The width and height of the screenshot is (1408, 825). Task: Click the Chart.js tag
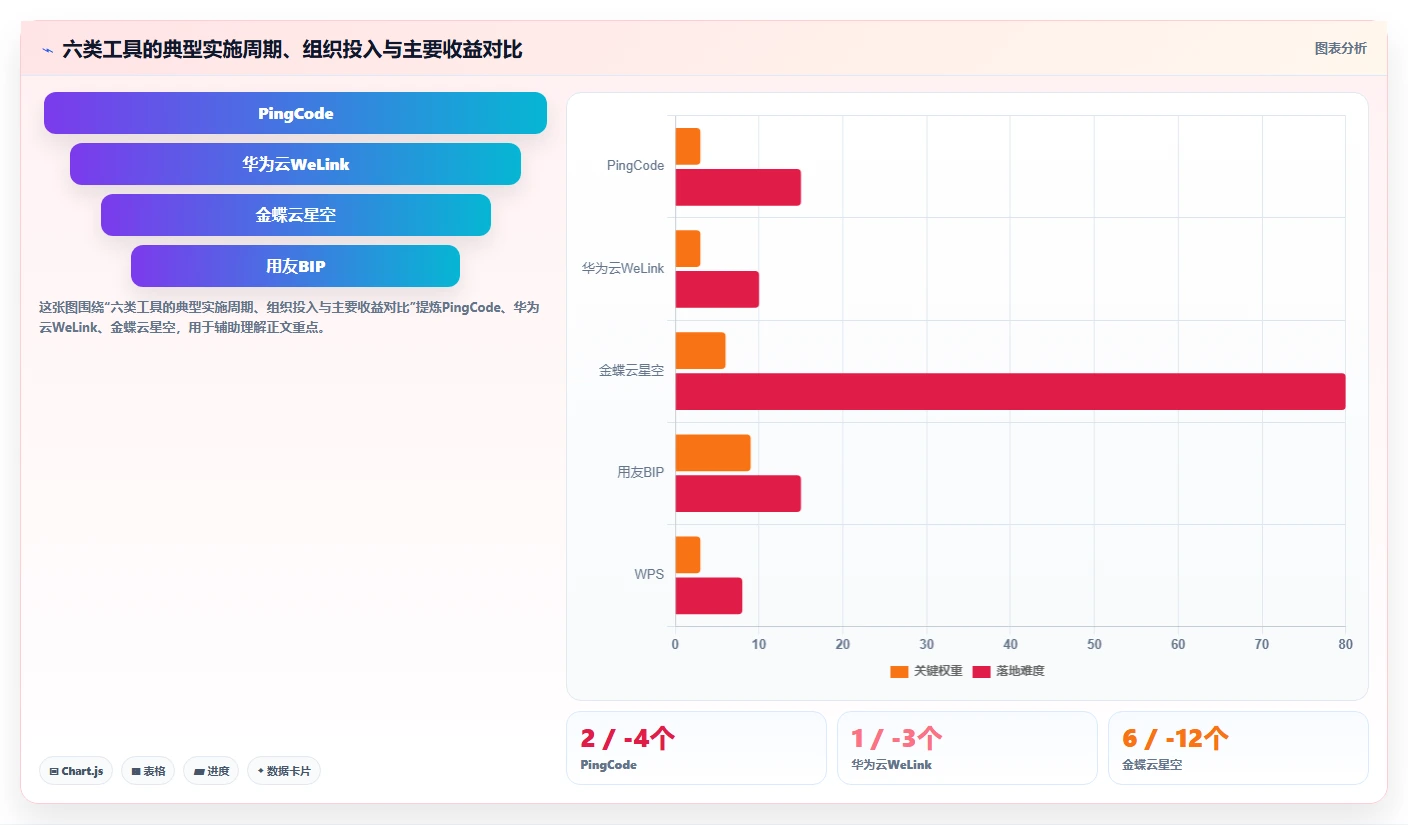pyautogui.click(x=76, y=771)
